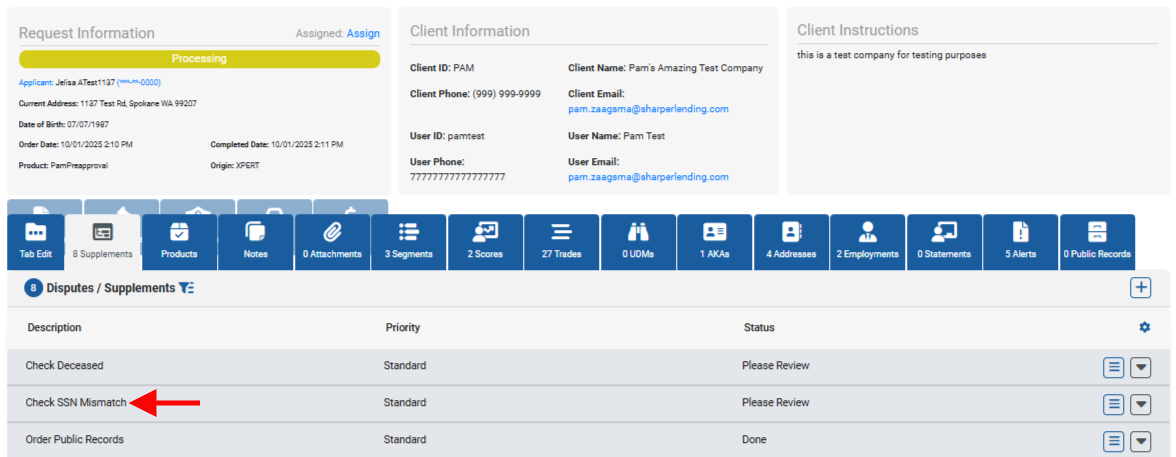The width and height of the screenshot is (1176, 457).
Task: Click the Current Address text
Action: coord(108,103)
